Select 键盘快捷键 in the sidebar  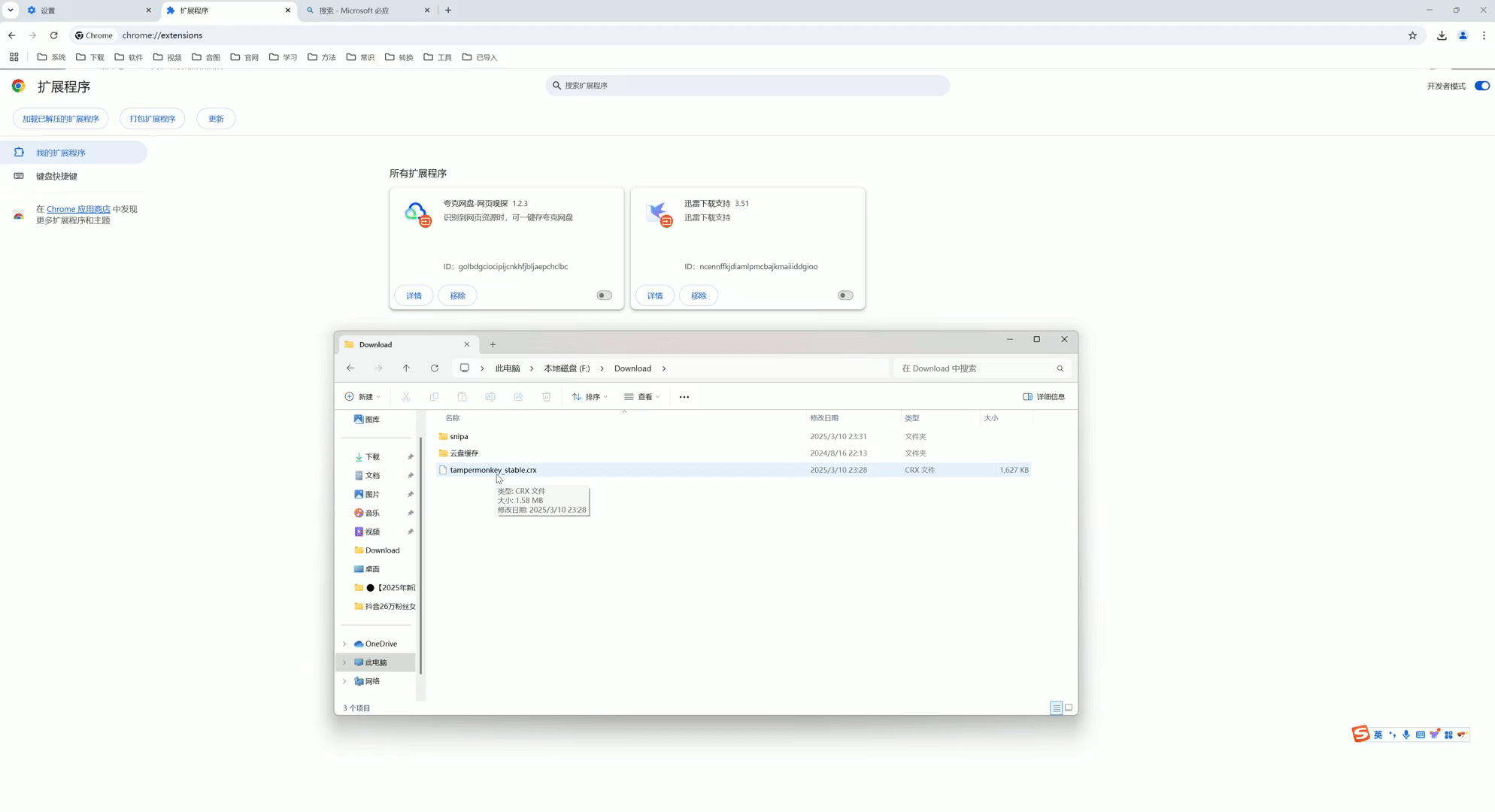[57, 176]
